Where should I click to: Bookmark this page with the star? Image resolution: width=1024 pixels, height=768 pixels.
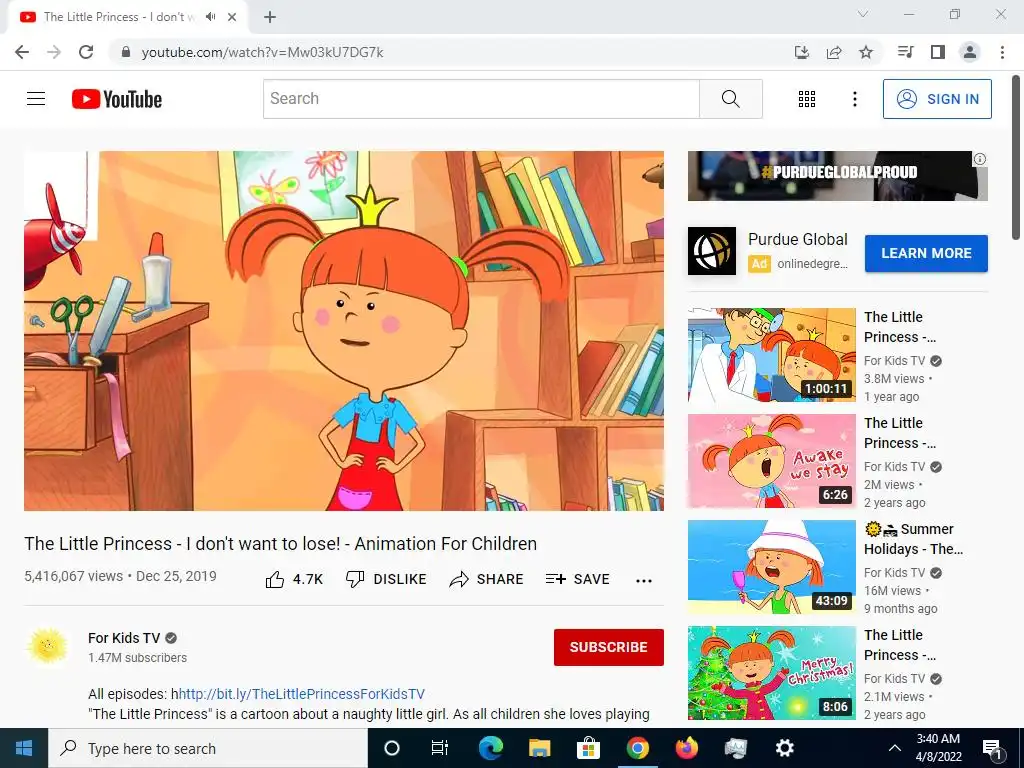[x=866, y=52]
